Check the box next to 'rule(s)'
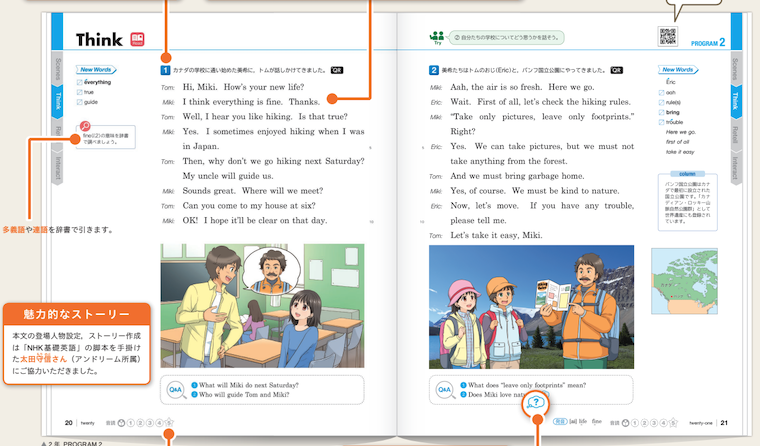The height and width of the screenshot is (446, 760). 662,103
